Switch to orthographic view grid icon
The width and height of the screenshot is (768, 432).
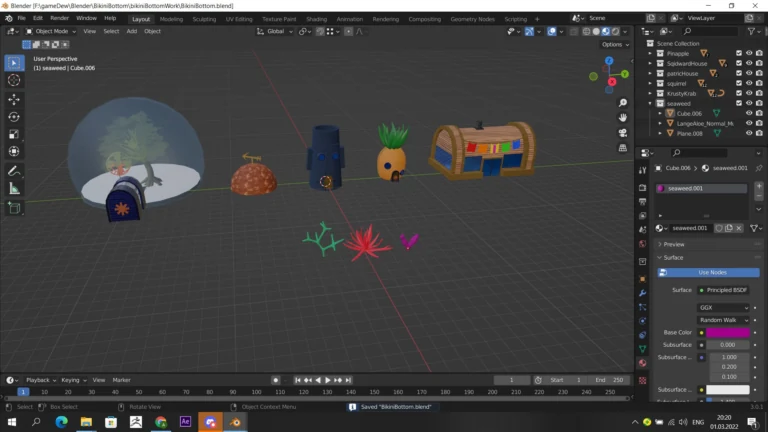[x=623, y=147]
